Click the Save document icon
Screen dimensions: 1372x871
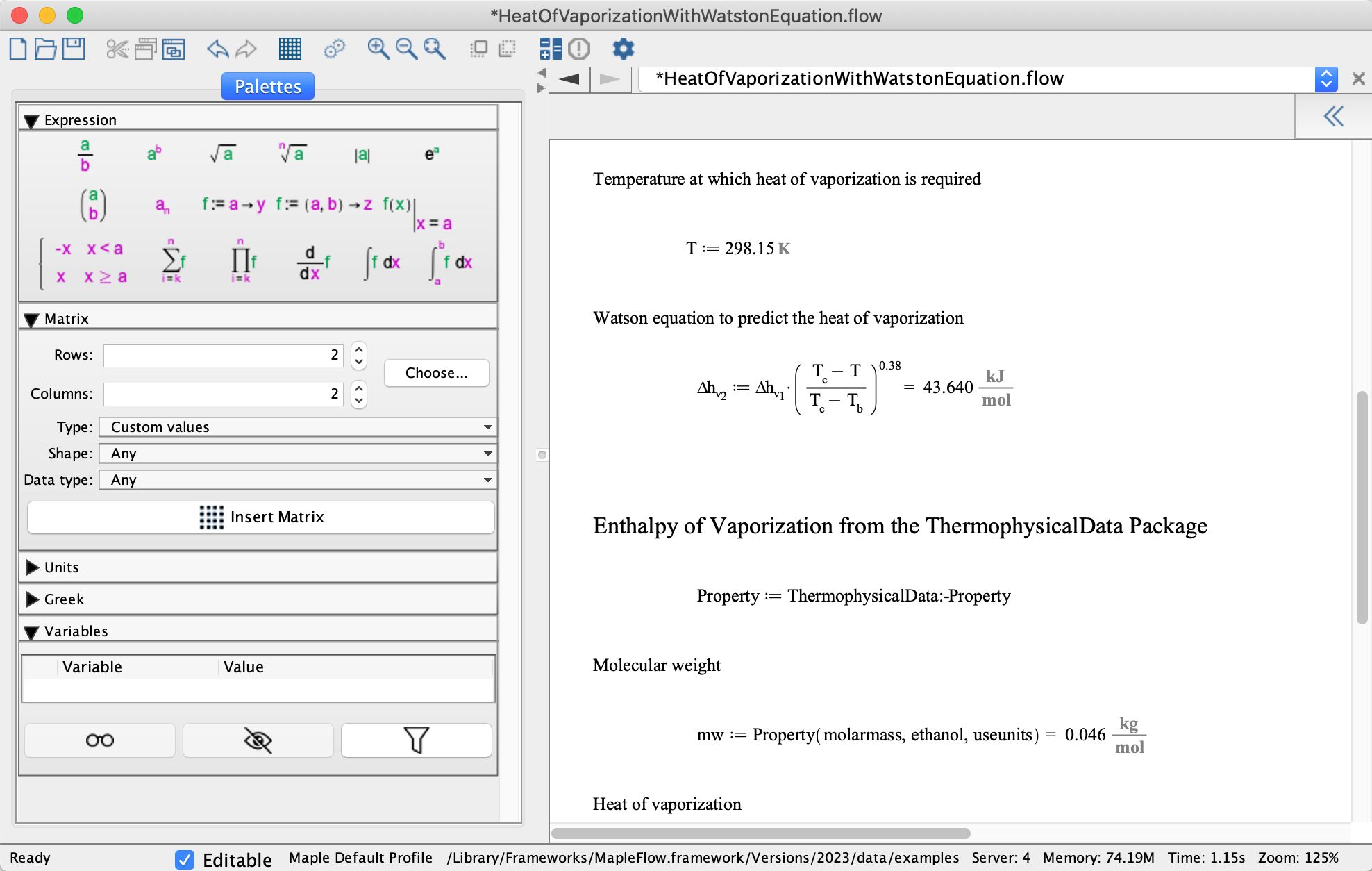coord(74,49)
